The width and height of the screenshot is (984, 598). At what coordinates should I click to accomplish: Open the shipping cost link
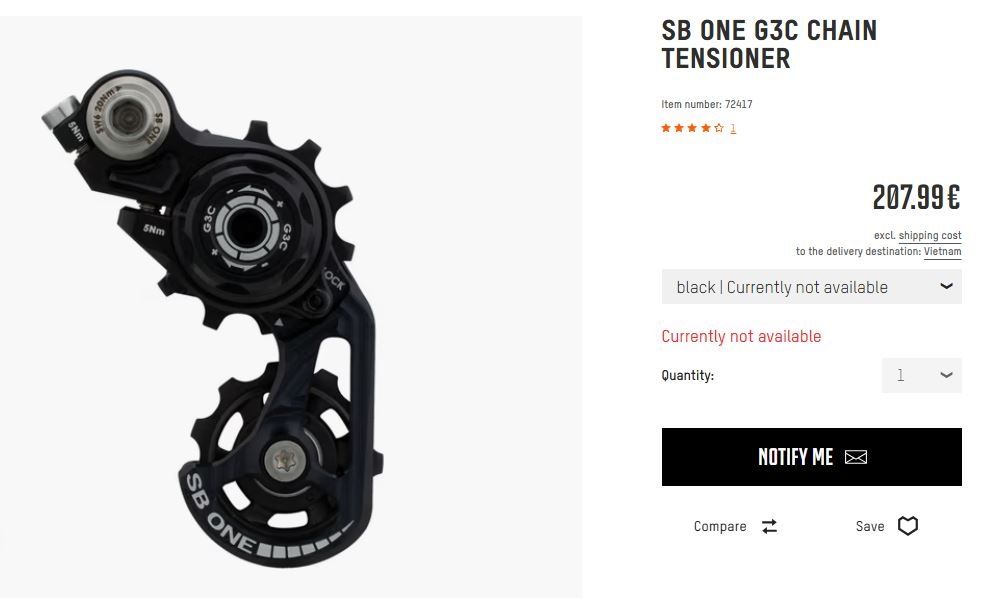click(x=929, y=235)
